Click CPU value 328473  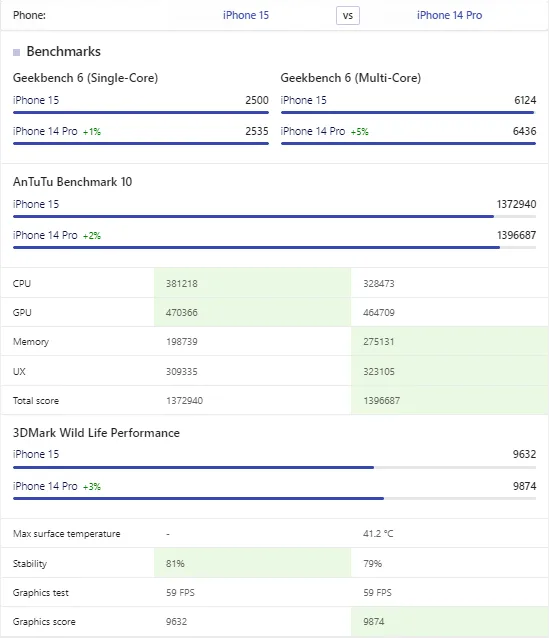pos(379,283)
